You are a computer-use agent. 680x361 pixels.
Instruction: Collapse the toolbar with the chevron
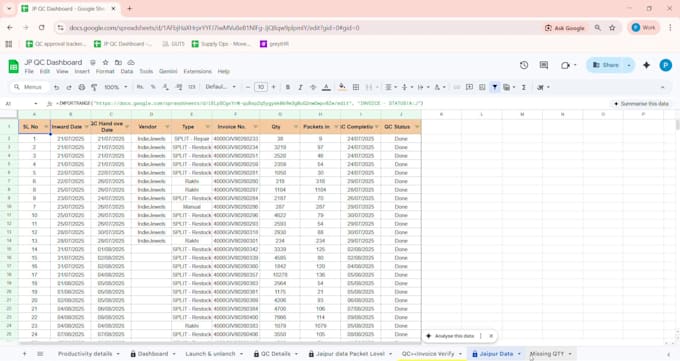[662, 87]
